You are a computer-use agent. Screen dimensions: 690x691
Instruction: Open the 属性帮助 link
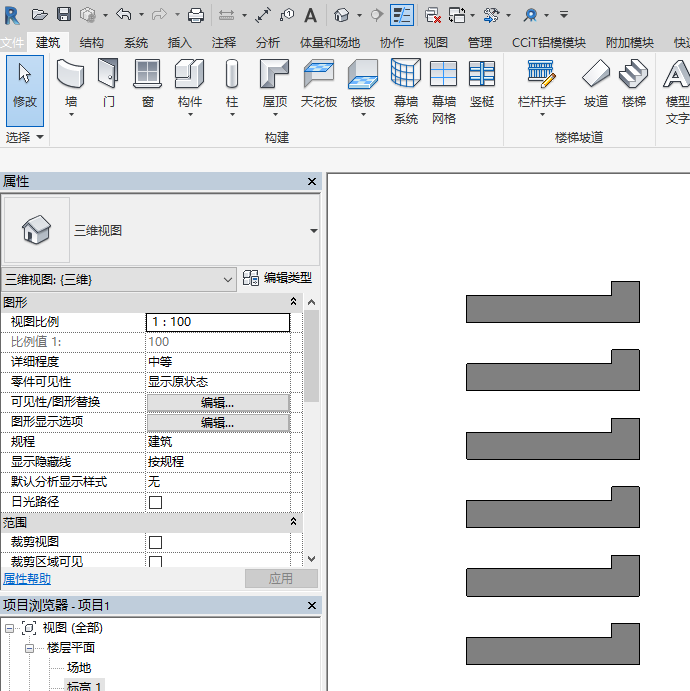pos(27,579)
